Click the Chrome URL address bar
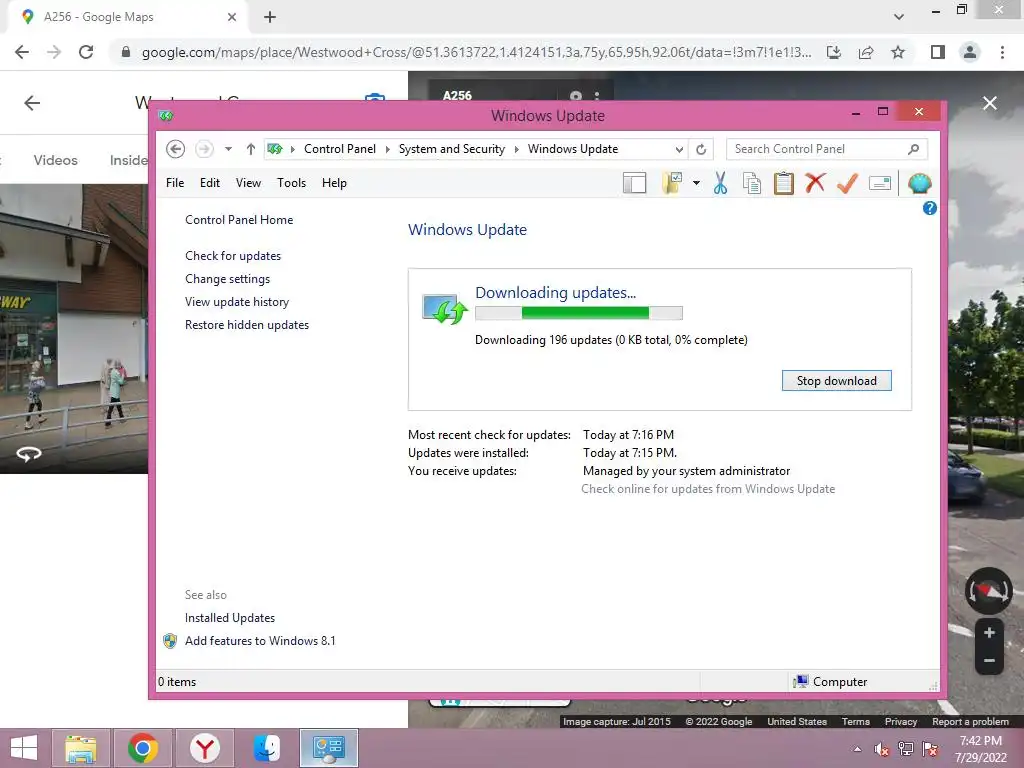This screenshot has width=1024, height=768. [x=477, y=52]
